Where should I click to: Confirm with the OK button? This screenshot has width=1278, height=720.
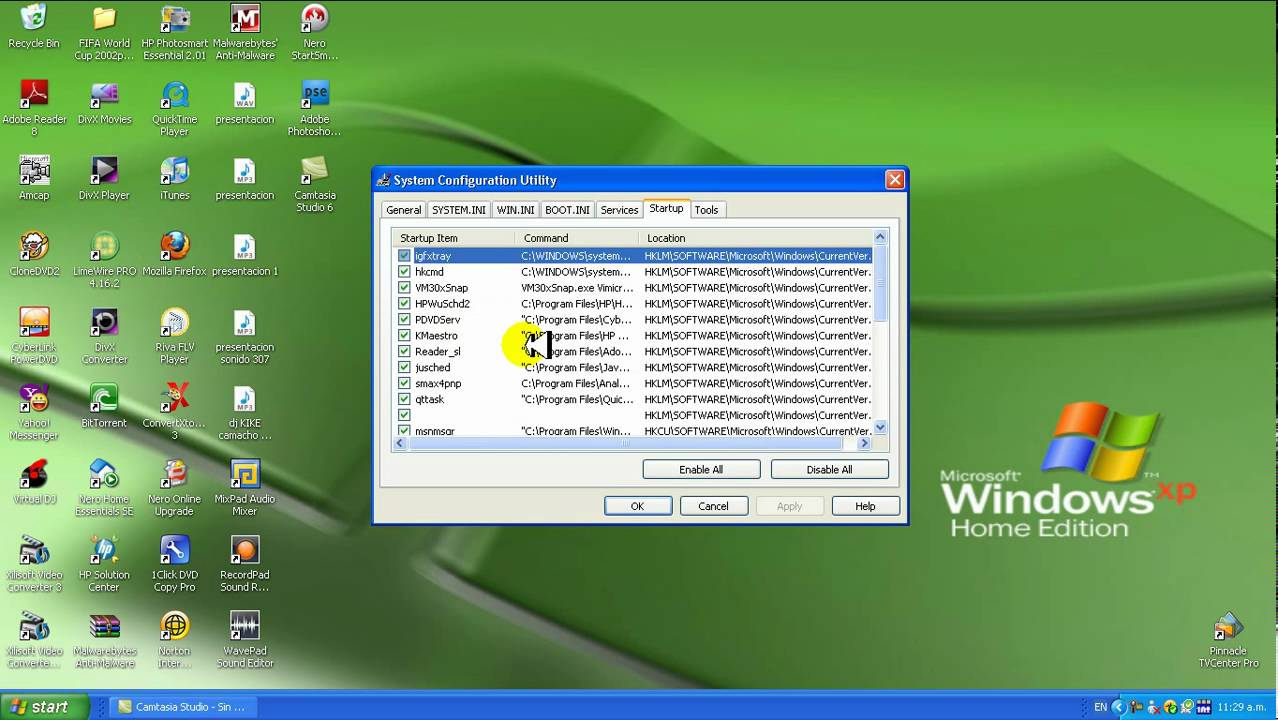(637, 506)
